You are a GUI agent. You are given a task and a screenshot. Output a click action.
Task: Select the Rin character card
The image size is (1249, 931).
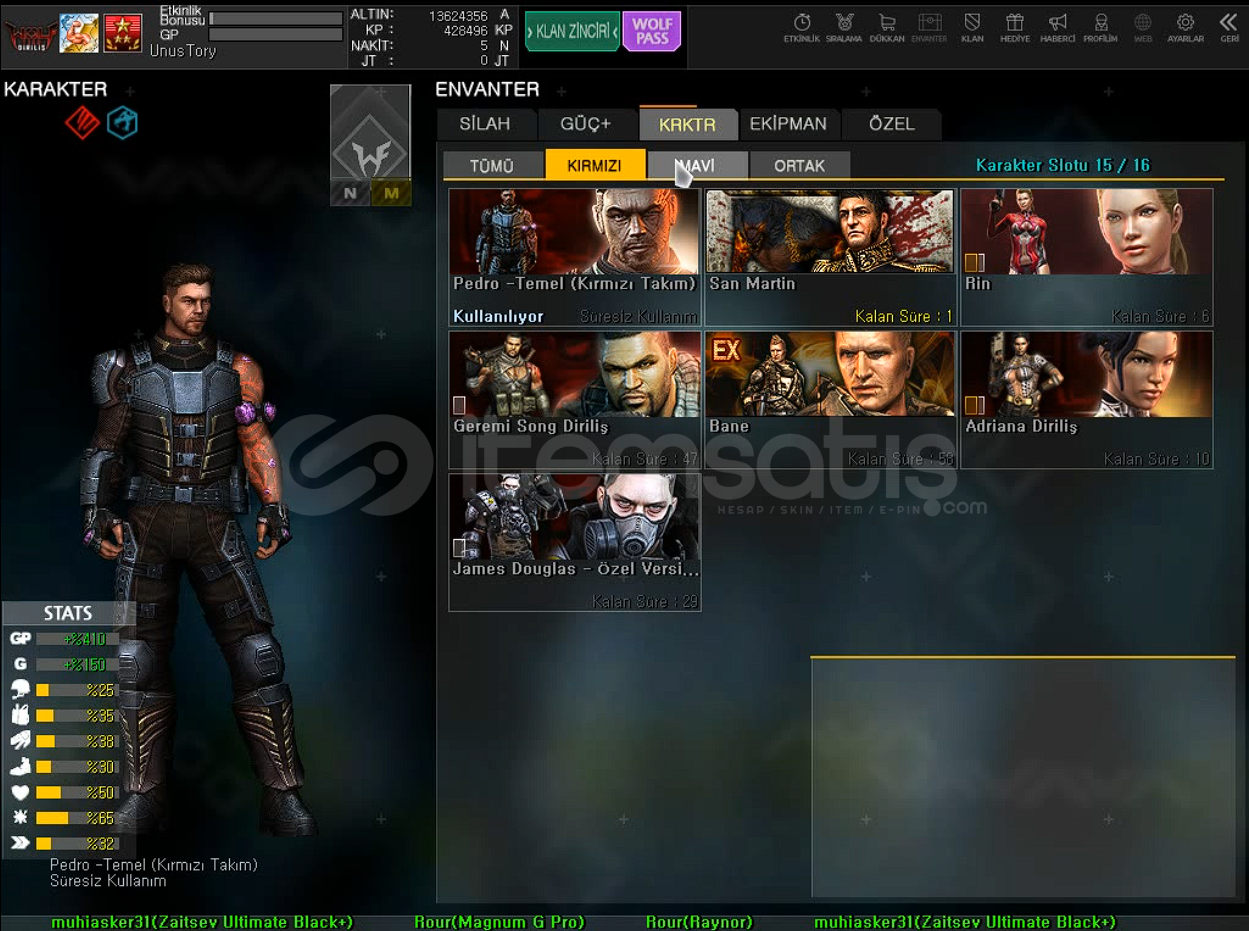[1087, 257]
